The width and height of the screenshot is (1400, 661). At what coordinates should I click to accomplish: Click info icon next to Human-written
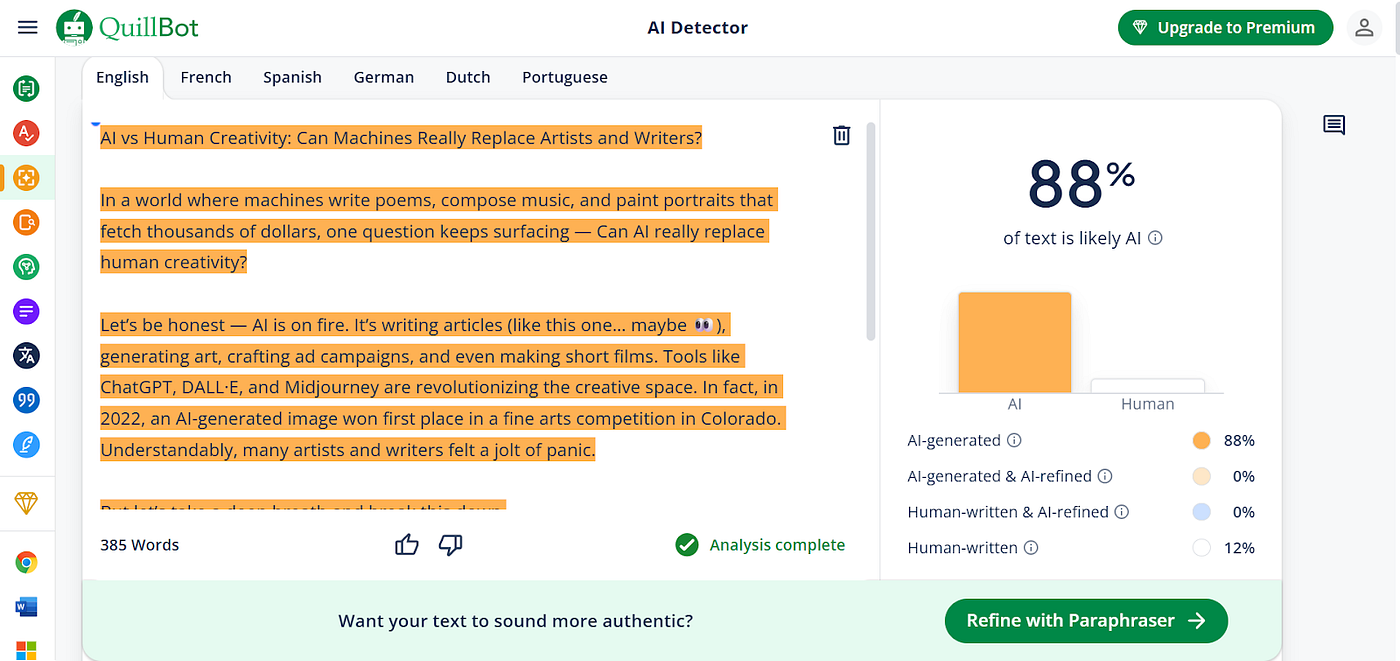[1031, 548]
